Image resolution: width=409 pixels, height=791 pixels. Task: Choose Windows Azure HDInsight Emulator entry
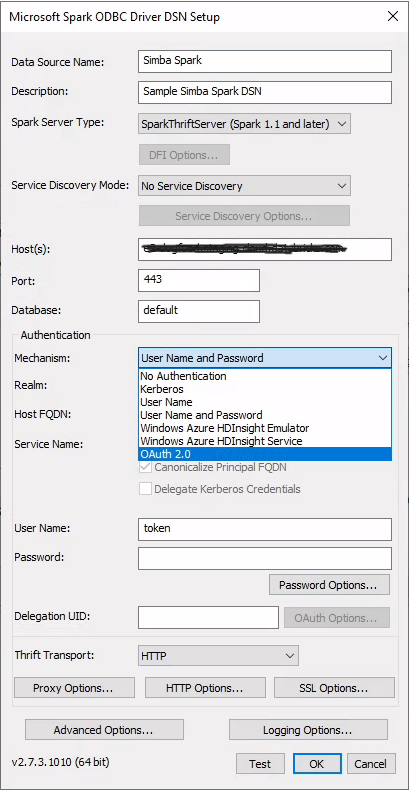(264, 428)
